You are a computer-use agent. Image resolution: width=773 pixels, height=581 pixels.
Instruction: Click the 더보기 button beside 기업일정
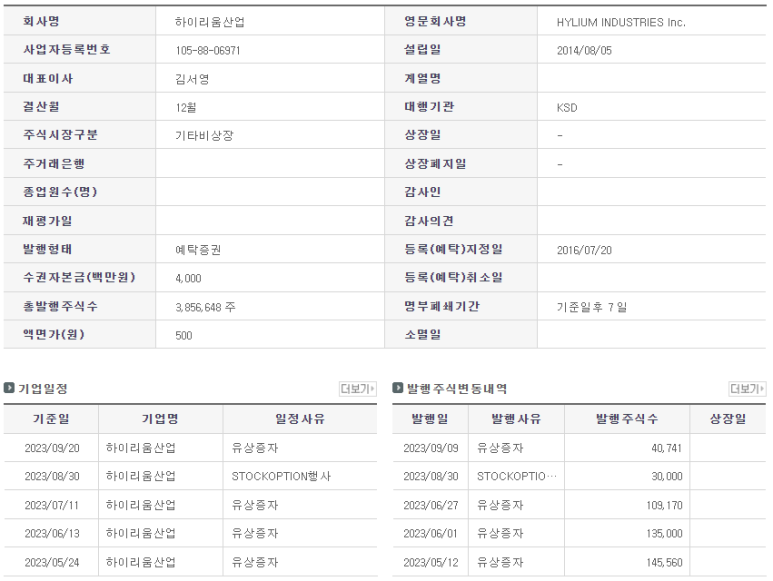pyautogui.click(x=358, y=389)
